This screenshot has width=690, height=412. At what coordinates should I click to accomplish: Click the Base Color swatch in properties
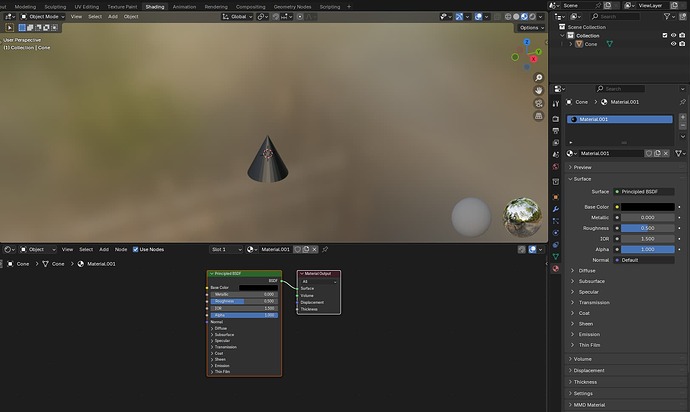[648, 207]
